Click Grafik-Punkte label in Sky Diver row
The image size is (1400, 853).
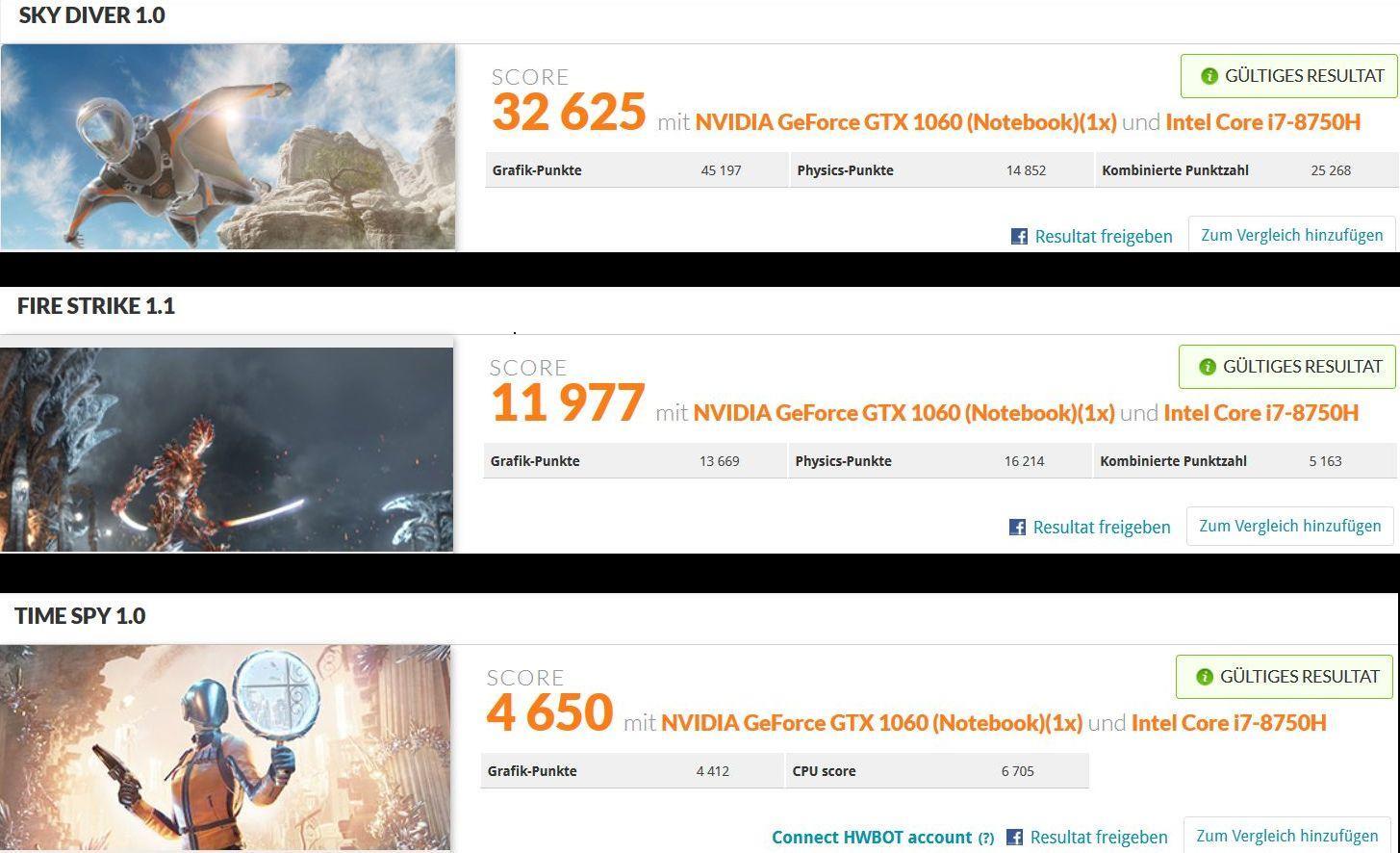[x=537, y=170]
